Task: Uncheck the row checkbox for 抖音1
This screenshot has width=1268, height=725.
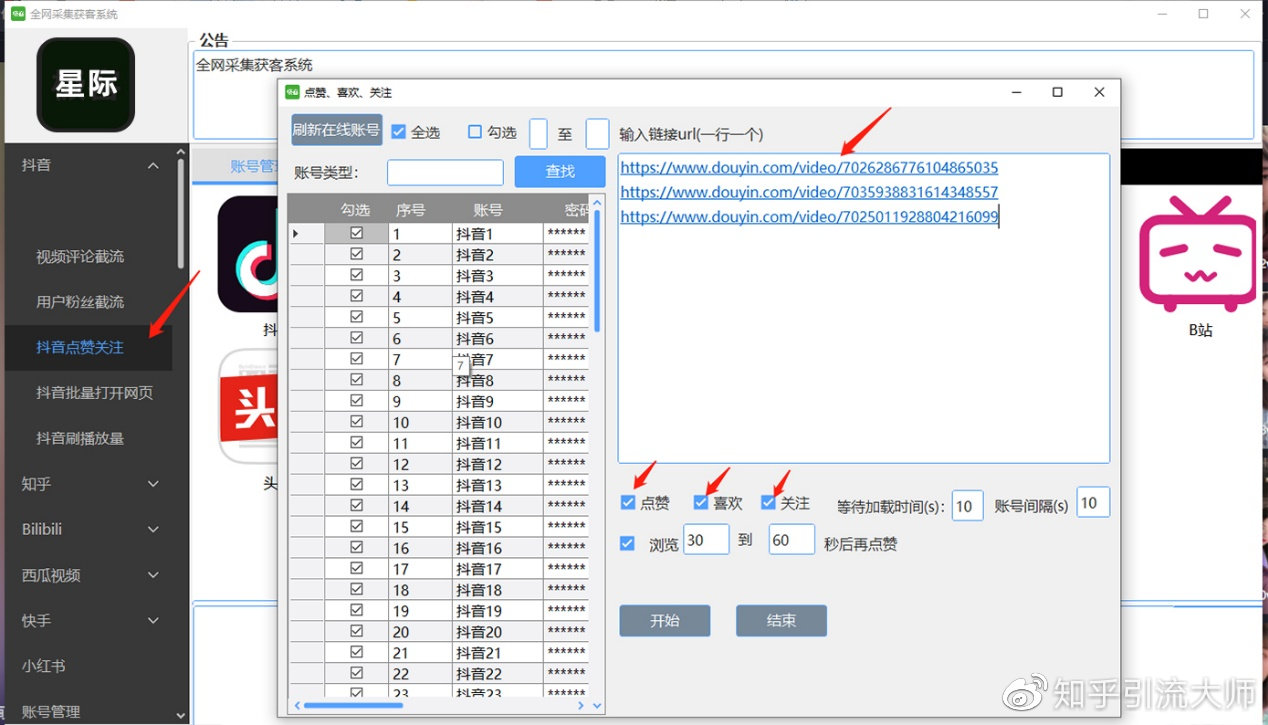Action: [x=356, y=233]
